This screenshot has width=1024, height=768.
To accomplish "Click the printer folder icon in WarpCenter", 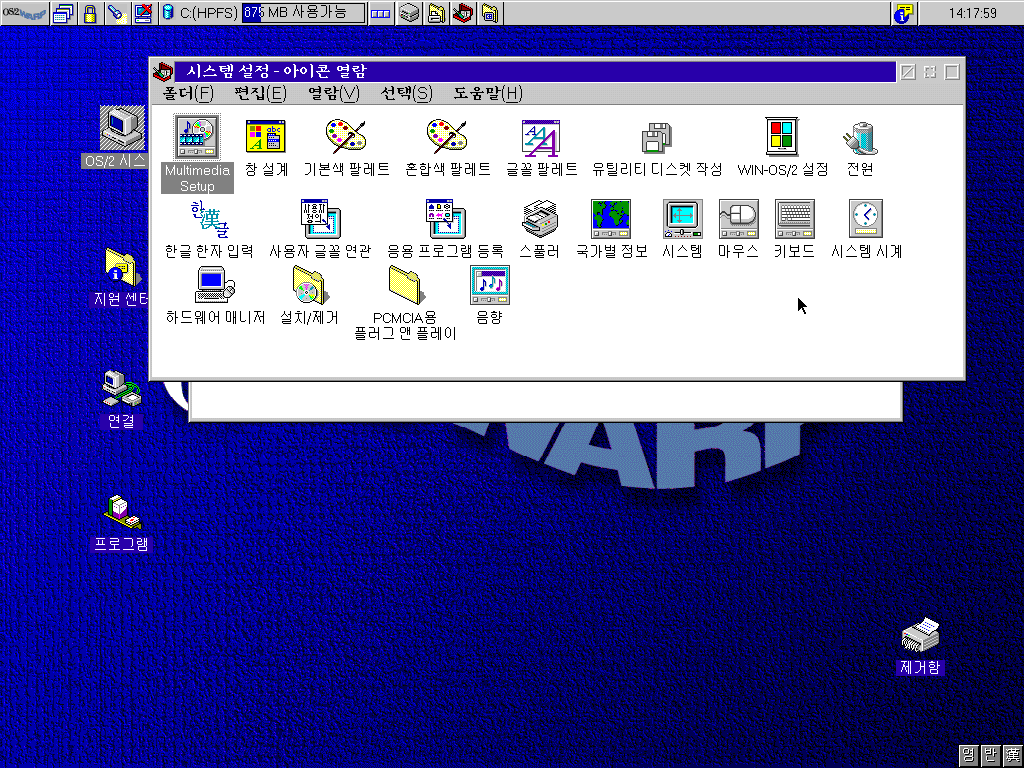I will coord(436,13).
